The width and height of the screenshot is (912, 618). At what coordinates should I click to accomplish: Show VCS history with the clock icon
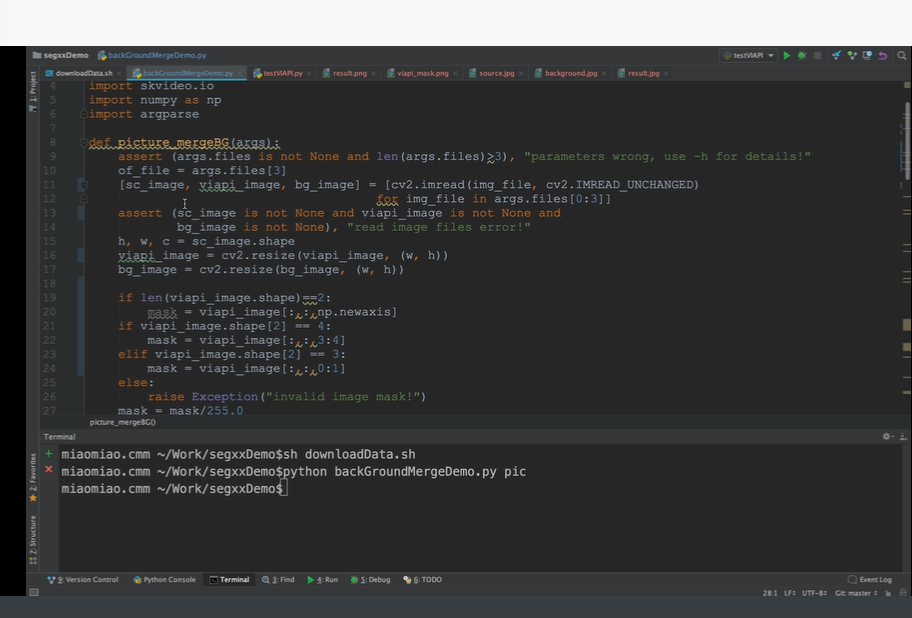[867, 55]
